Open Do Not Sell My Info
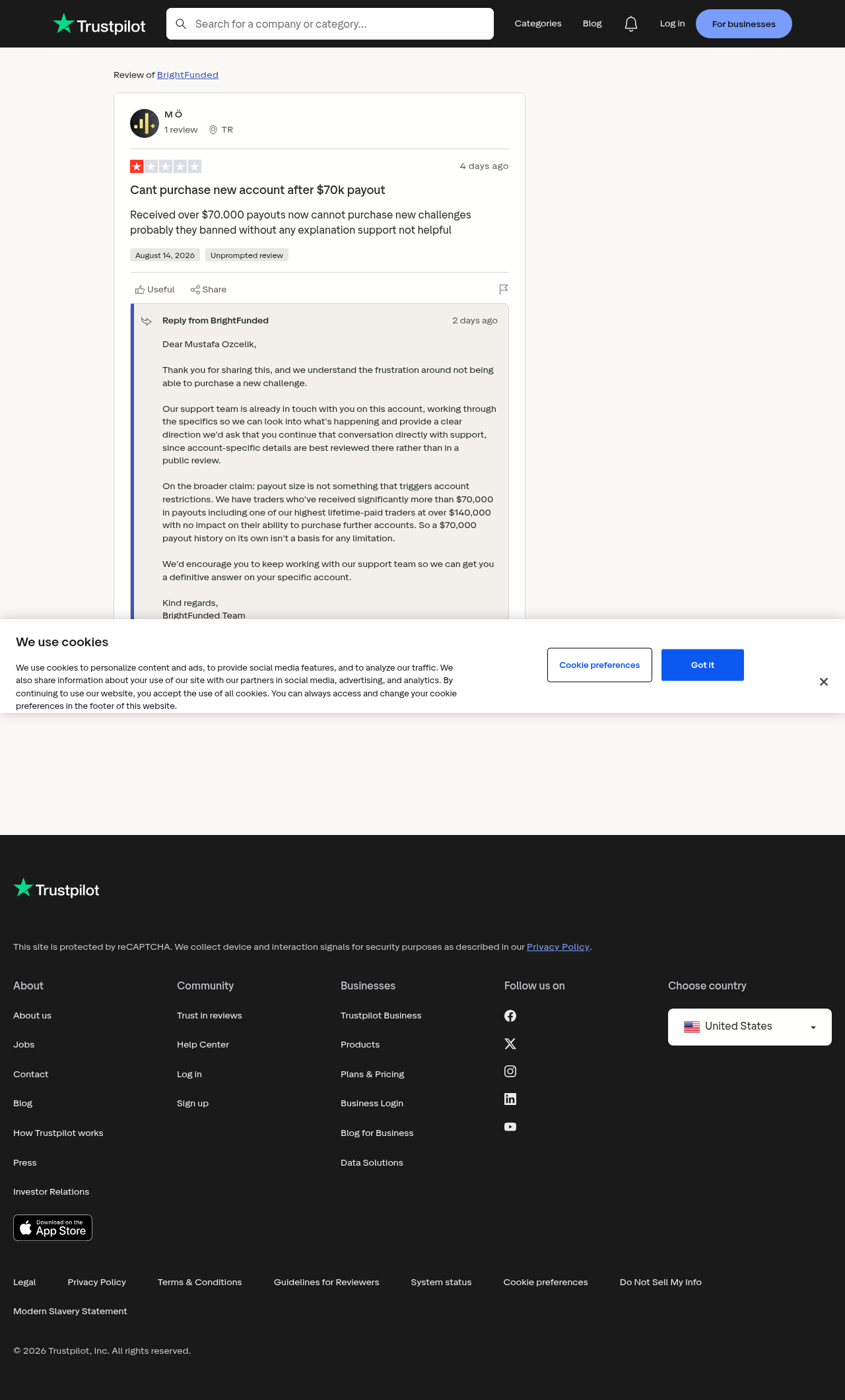 click(x=661, y=1283)
